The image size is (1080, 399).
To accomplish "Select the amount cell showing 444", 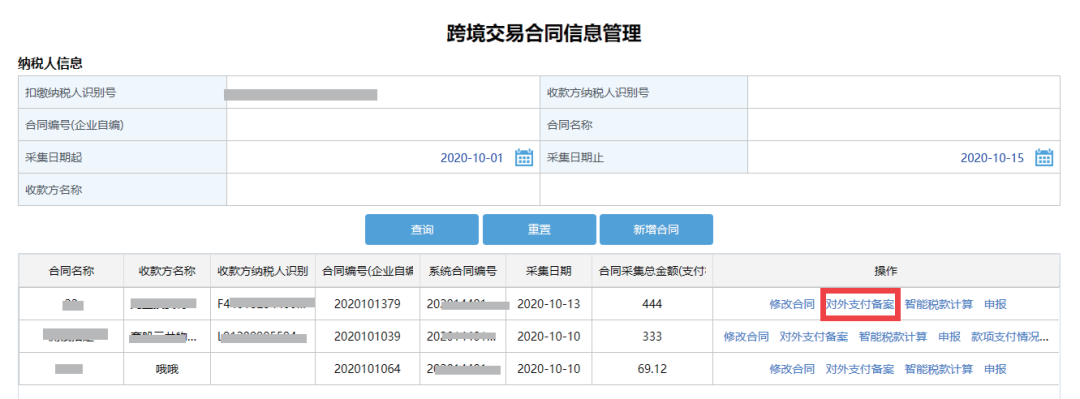I will pos(653,304).
